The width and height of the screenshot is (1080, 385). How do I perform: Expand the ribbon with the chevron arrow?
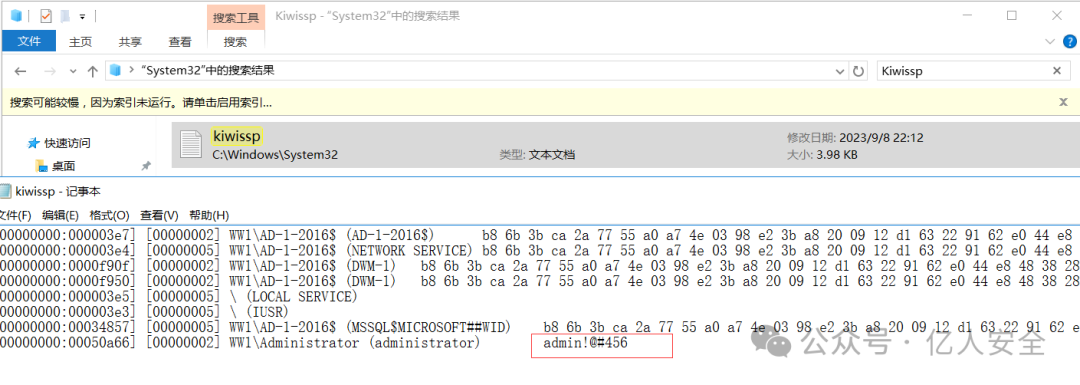click(1049, 41)
